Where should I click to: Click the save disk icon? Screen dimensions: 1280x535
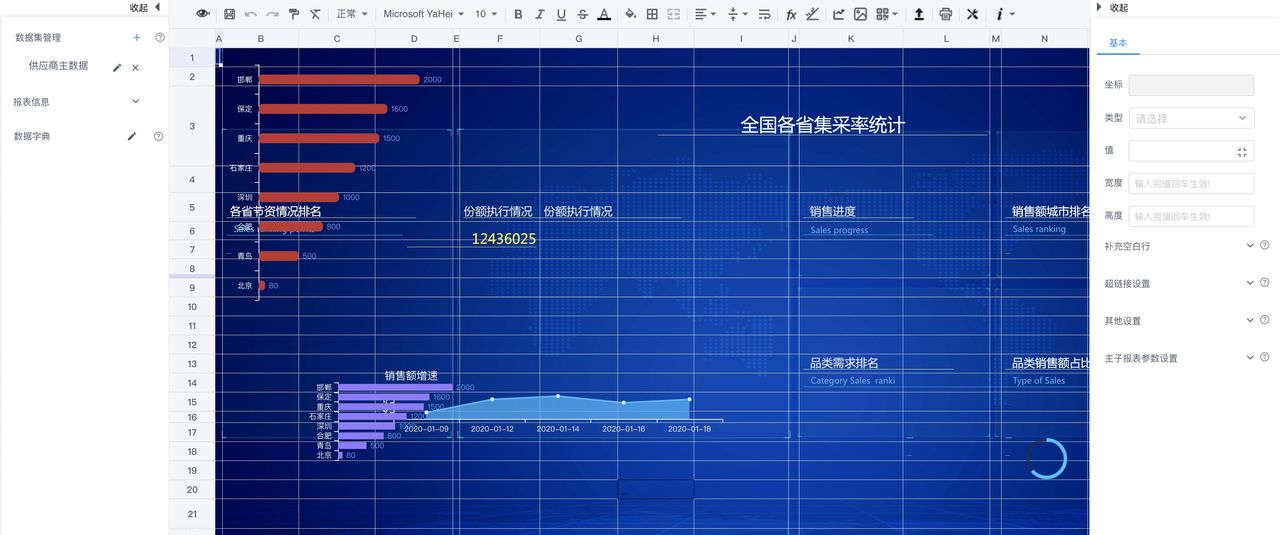(x=229, y=14)
